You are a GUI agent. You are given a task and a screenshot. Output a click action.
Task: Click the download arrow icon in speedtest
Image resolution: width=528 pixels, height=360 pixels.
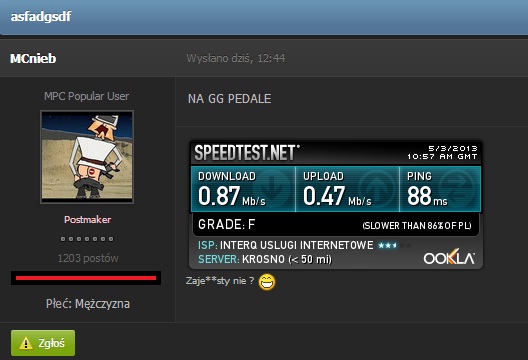pyautogui.click(x=273, y=188)
